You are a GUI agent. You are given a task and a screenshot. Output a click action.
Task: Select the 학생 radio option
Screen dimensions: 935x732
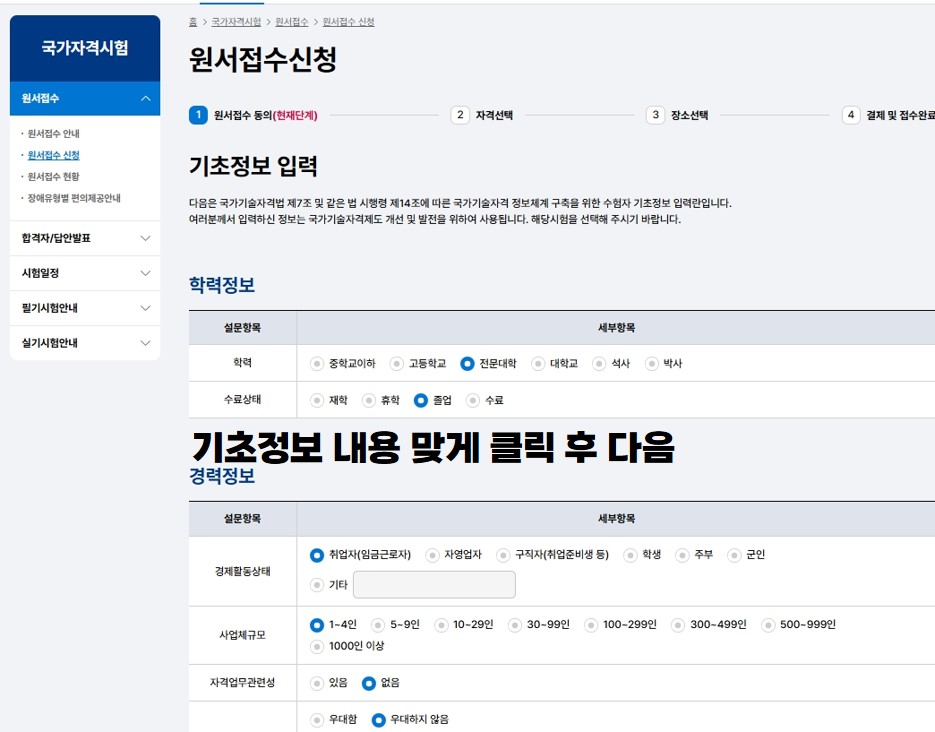[630, 555]
